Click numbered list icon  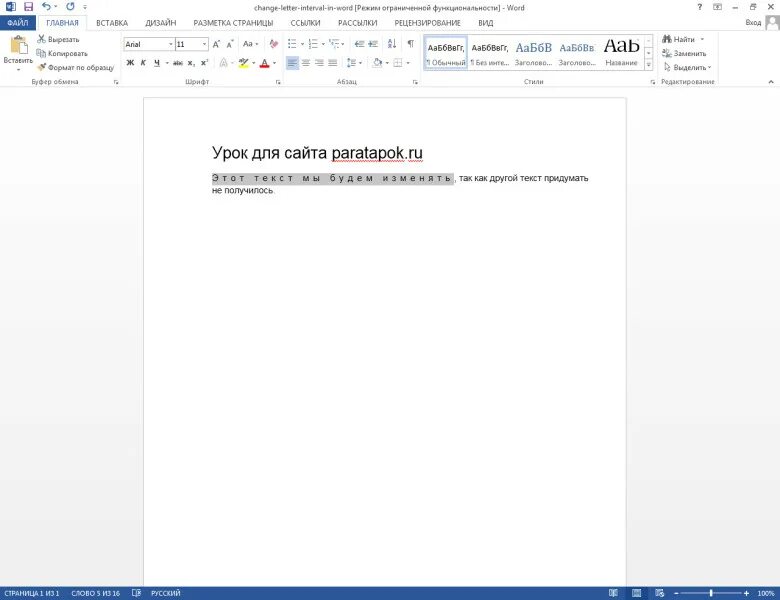tap(313, 44)
